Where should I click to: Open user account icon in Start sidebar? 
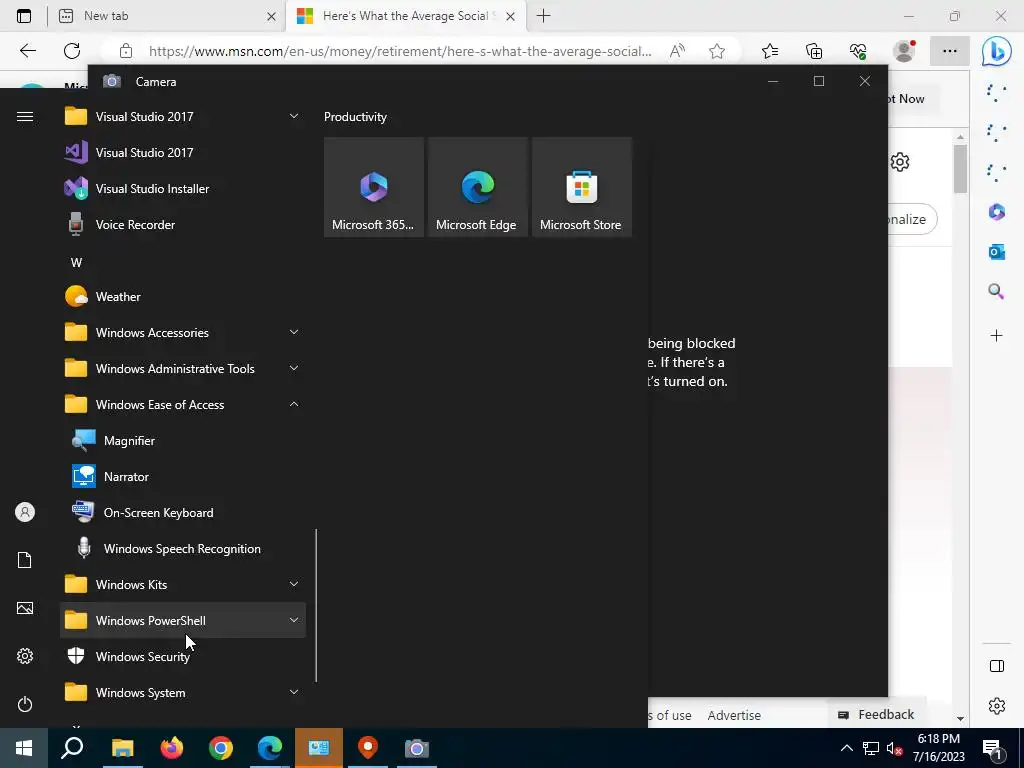coord(25,512)
